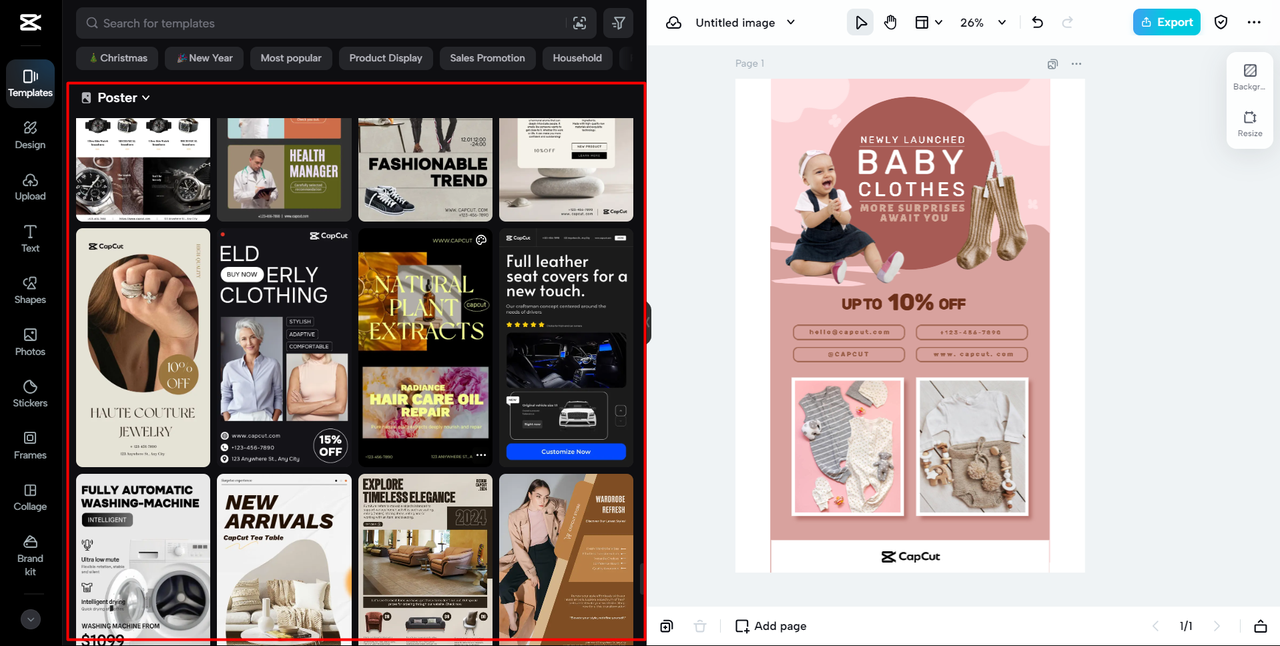Open Page 1 more options menu
Viewport: 1280px width, 646px height.
tap(1076, 64)
